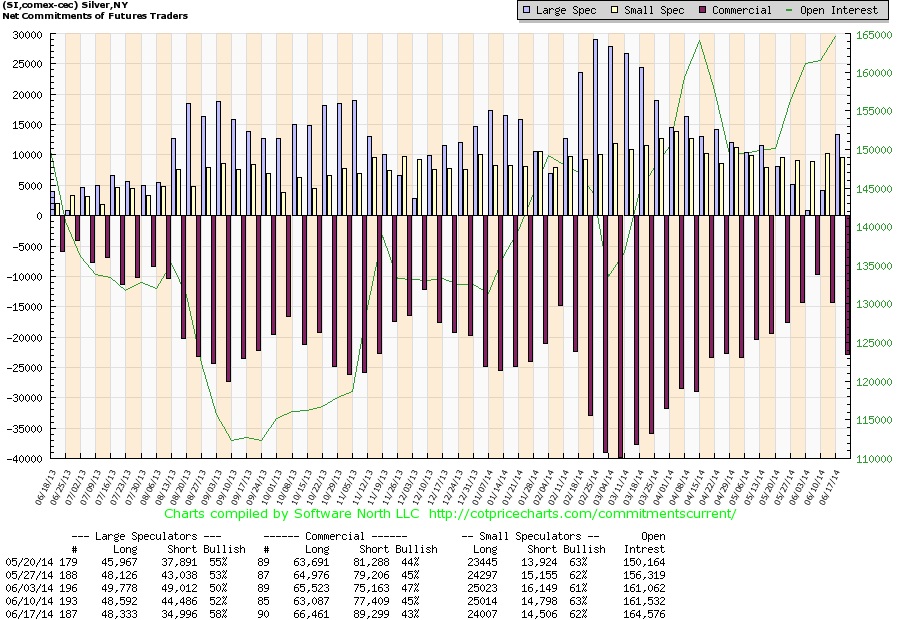Click the Large Spec legend color swatch
Image resolution: width=900 pixels, height=620 pixels.
point(526,10)
